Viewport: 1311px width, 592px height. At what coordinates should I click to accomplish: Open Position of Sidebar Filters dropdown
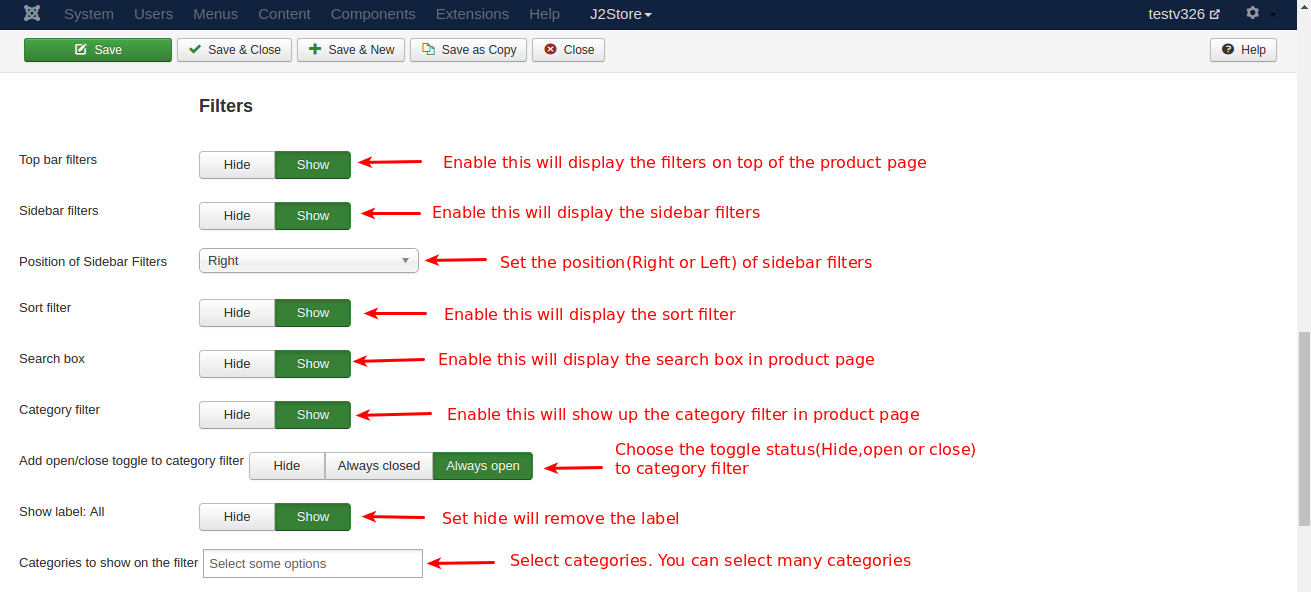308,261
